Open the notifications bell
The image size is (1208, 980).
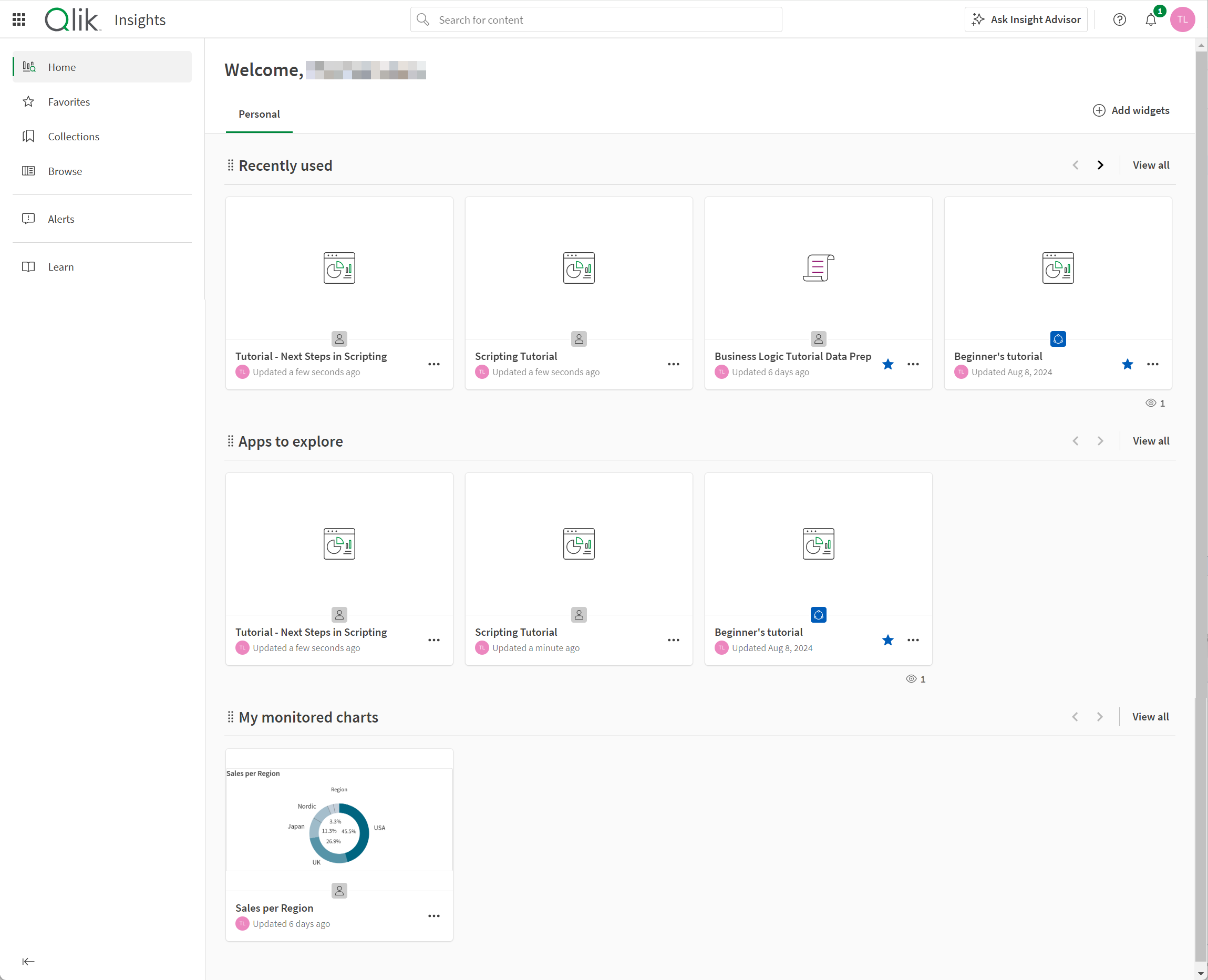click(1152, 19)
